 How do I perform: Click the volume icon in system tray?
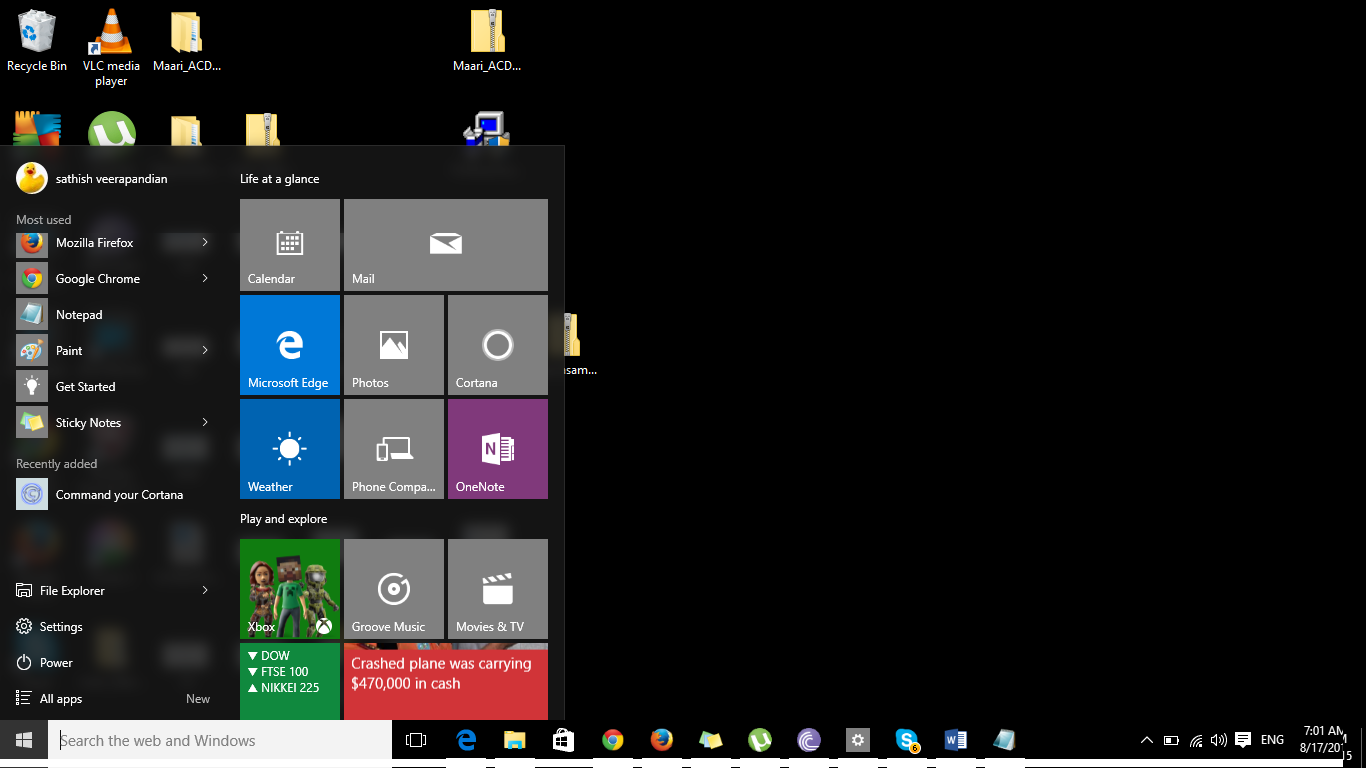[1218, 741]
